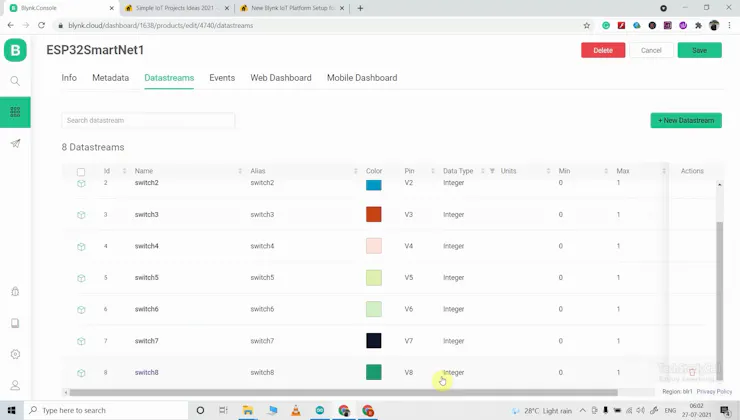Open the Arduino IDE from the taskbar

pyautogui.click(x=320, y=410)
